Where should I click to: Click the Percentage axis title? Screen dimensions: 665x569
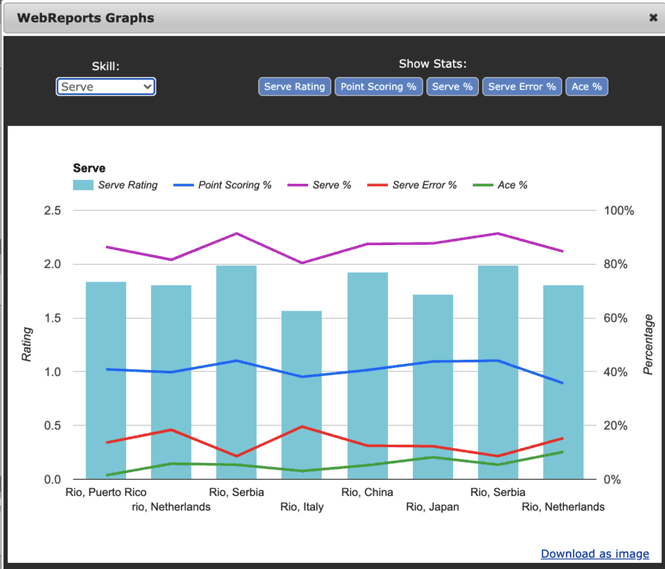(x=648, y=344)
